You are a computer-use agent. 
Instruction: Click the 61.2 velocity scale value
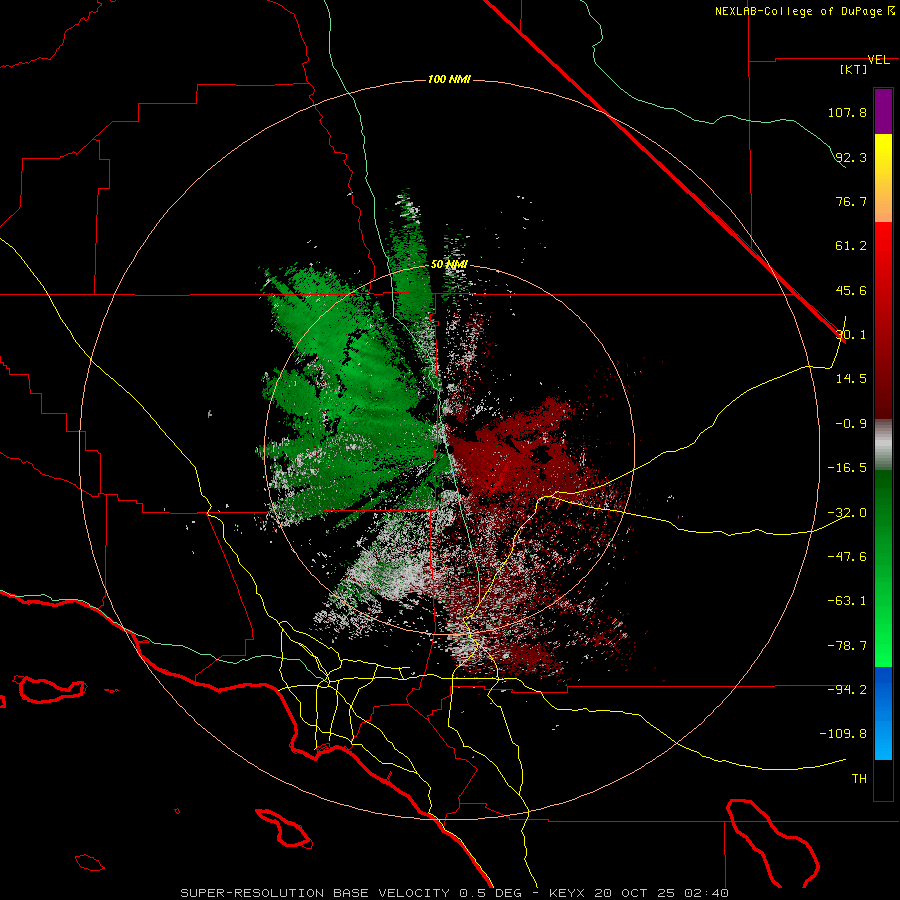851,246
